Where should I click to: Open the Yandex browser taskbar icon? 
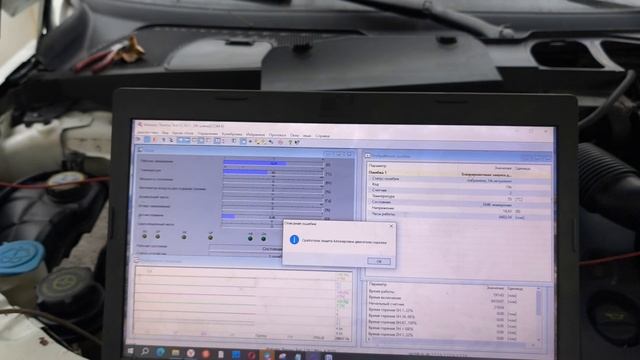coord(191,353)
